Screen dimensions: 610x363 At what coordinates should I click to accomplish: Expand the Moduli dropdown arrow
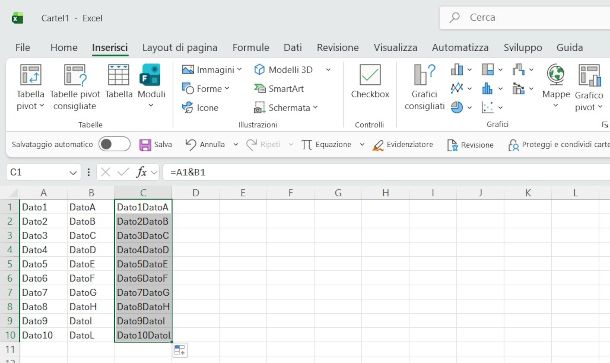[151, 105]
